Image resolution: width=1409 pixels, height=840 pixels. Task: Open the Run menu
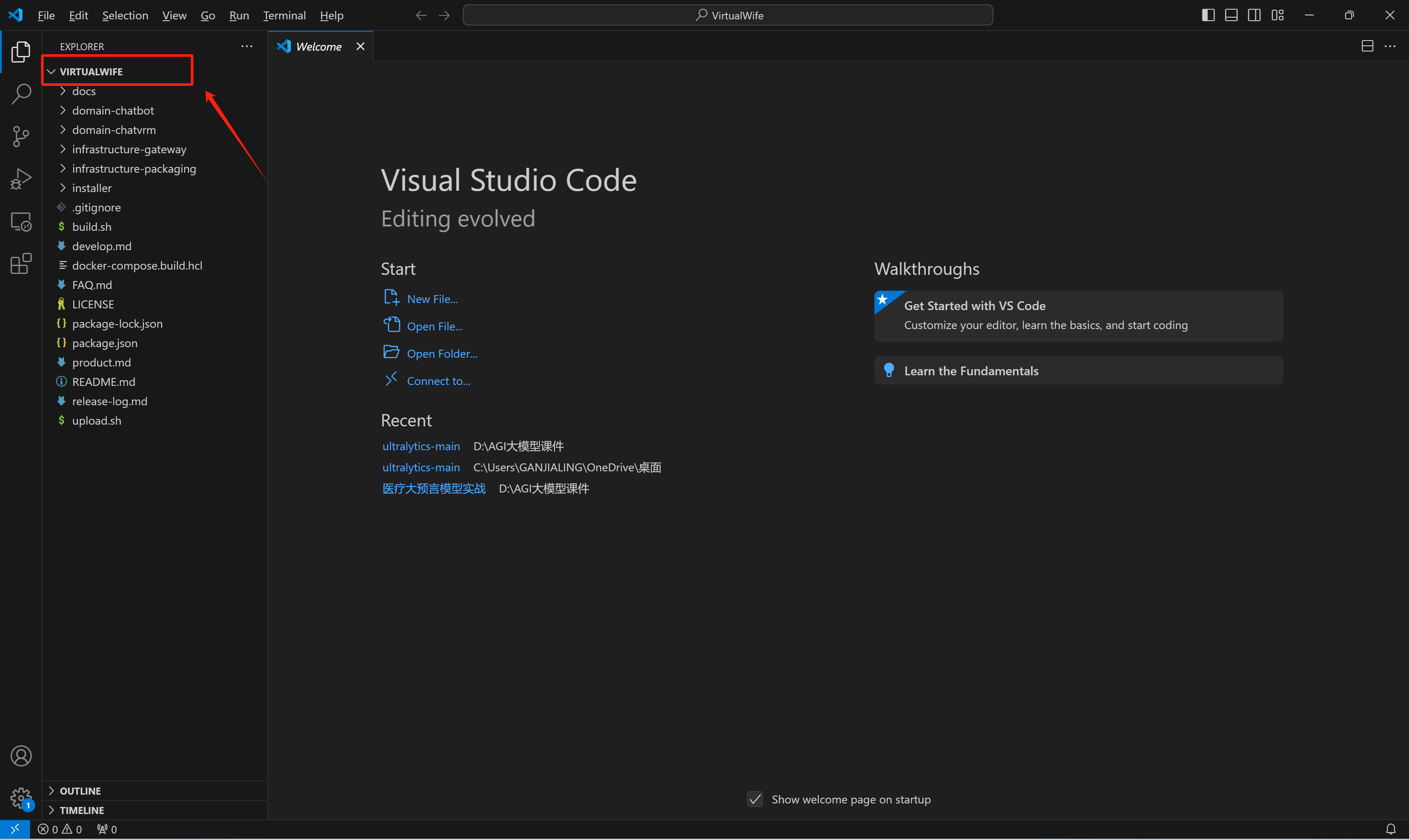tap(239, 15)
